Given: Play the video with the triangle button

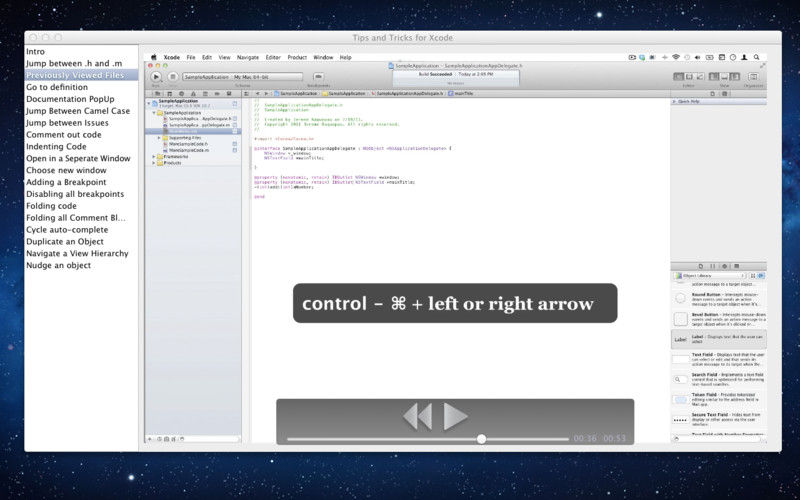Looking at the screenshot, I should click(x=455, y=416).
